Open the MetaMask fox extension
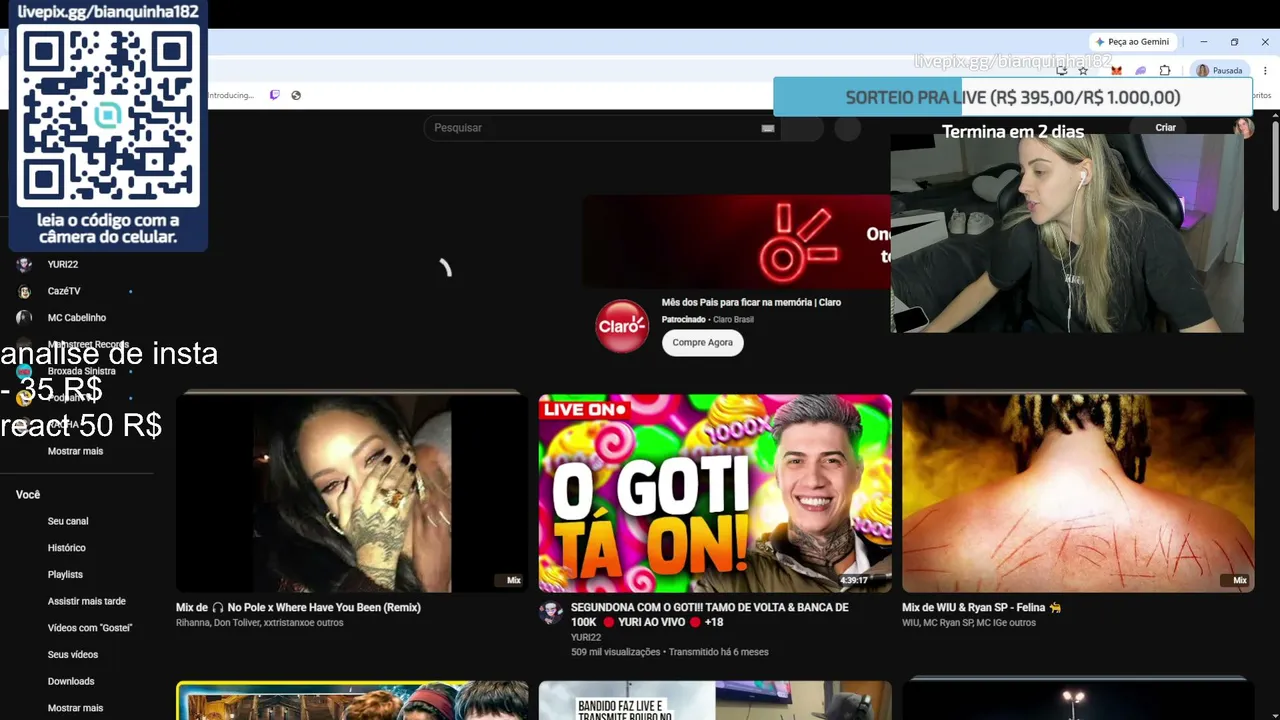The width and height of the screenshot is (1280, 720). click(x=1117, y=71)
